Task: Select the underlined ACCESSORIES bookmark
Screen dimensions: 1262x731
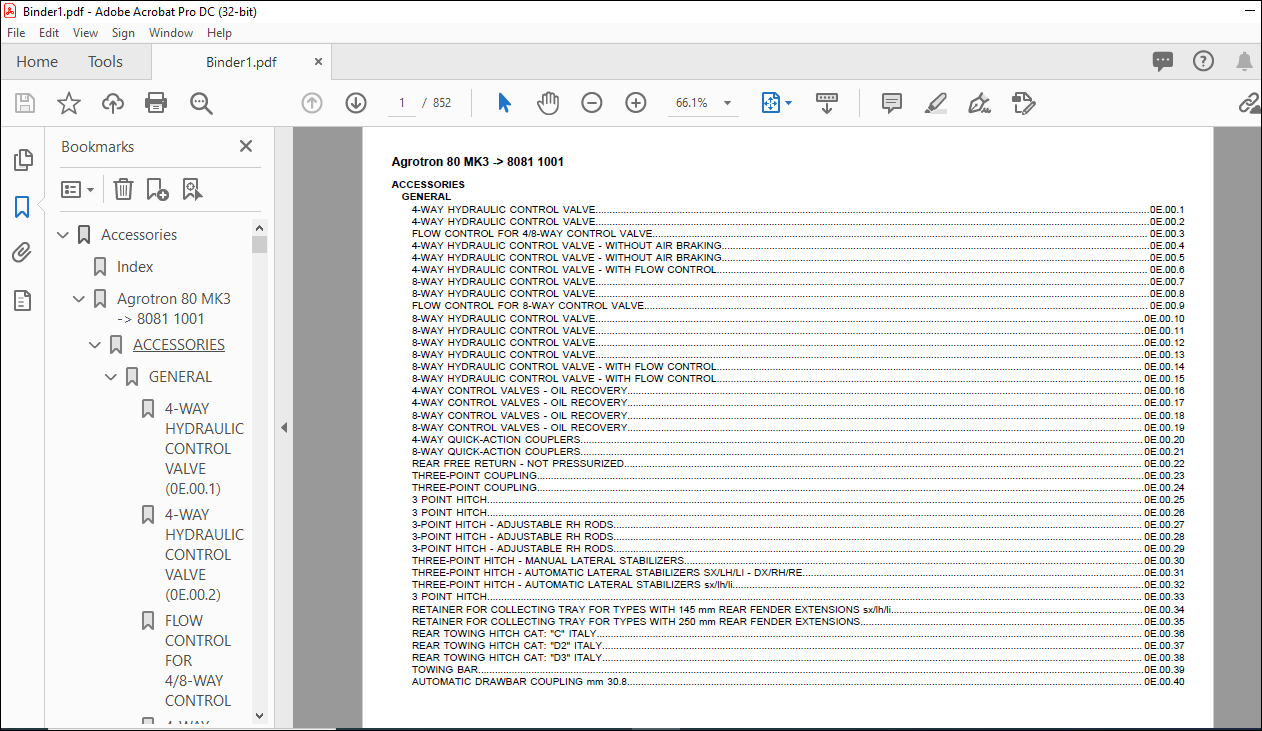Action: [x=179, y=345]
